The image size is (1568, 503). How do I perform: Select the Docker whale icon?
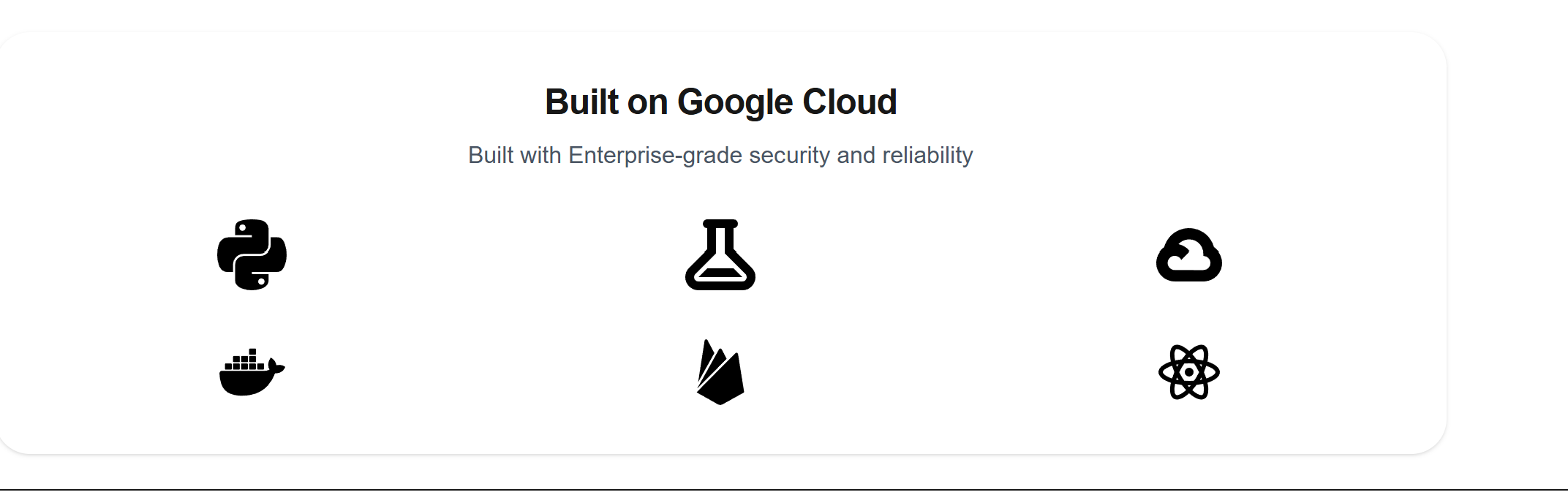tap(252, 372)
